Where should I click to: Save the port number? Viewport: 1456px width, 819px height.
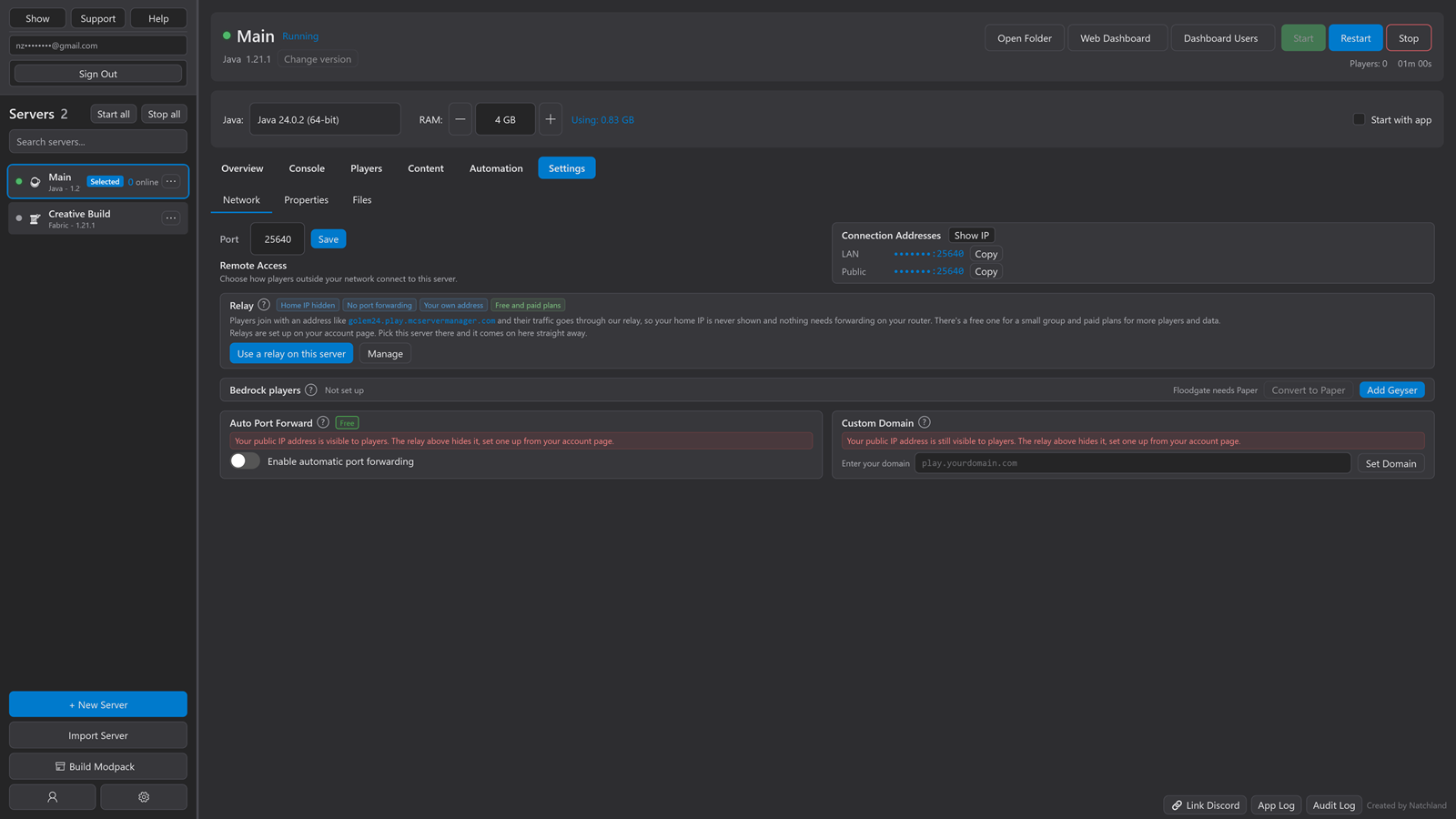[x=329, y=238]
